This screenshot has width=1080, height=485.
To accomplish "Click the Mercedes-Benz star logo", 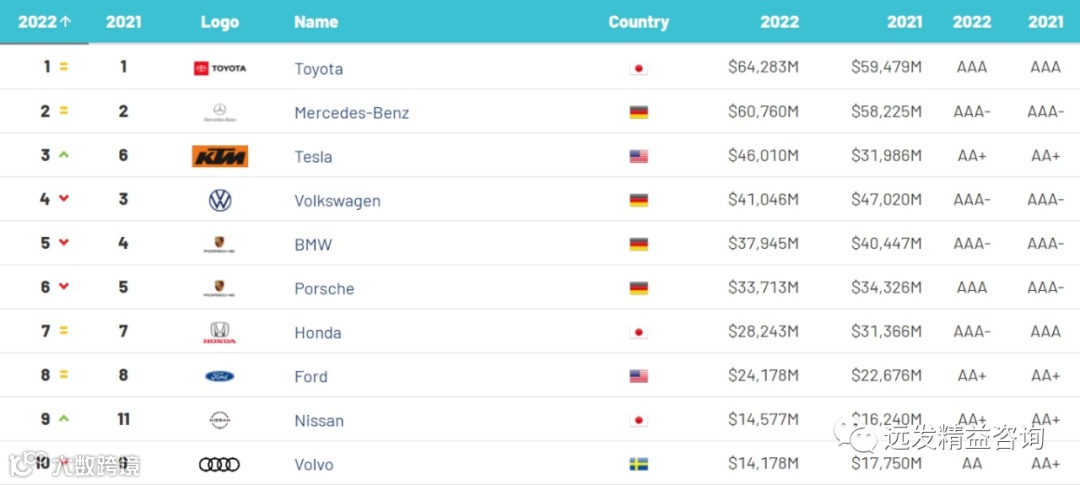I will 219,112.
